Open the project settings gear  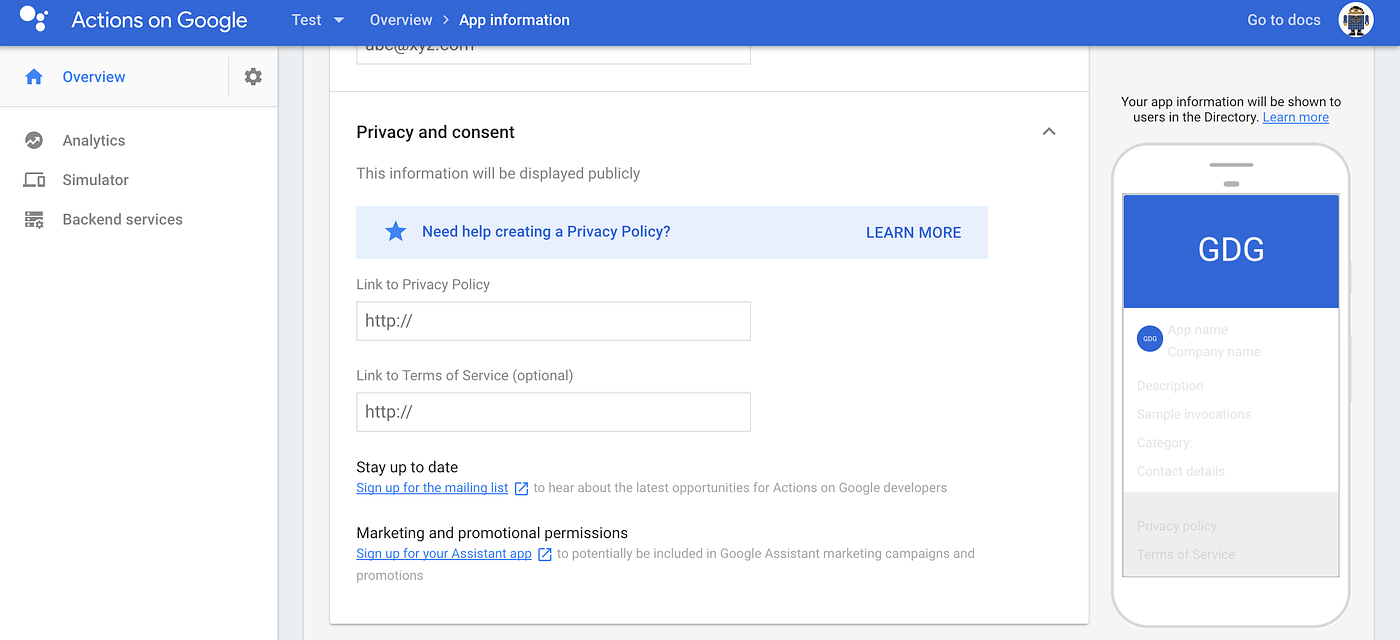coord(252,76)
